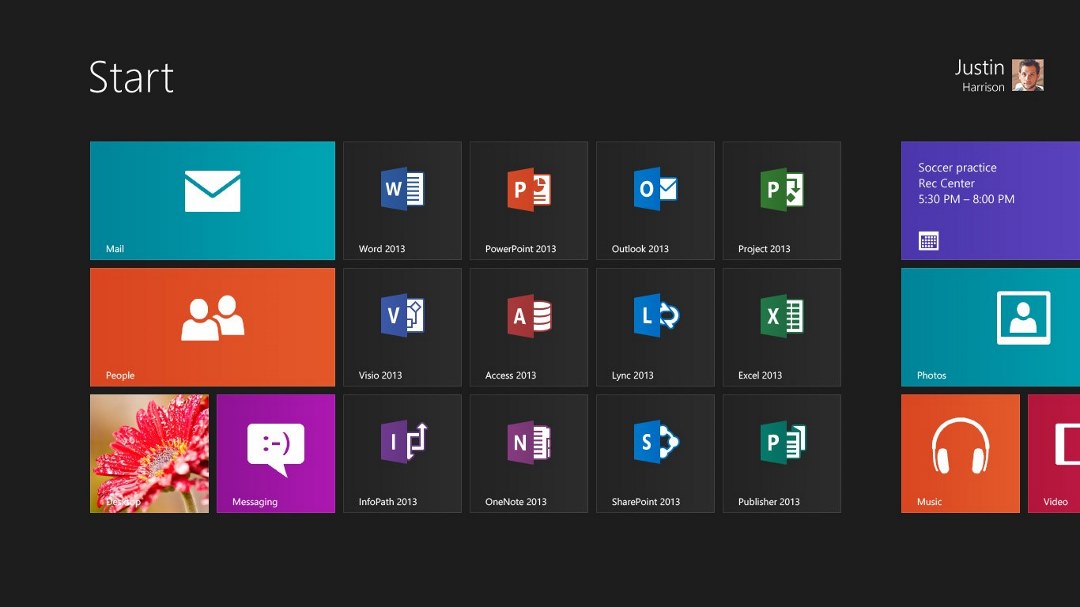Launch the Messaging app
The image size is (1080, 607).
tap(275, 453)
